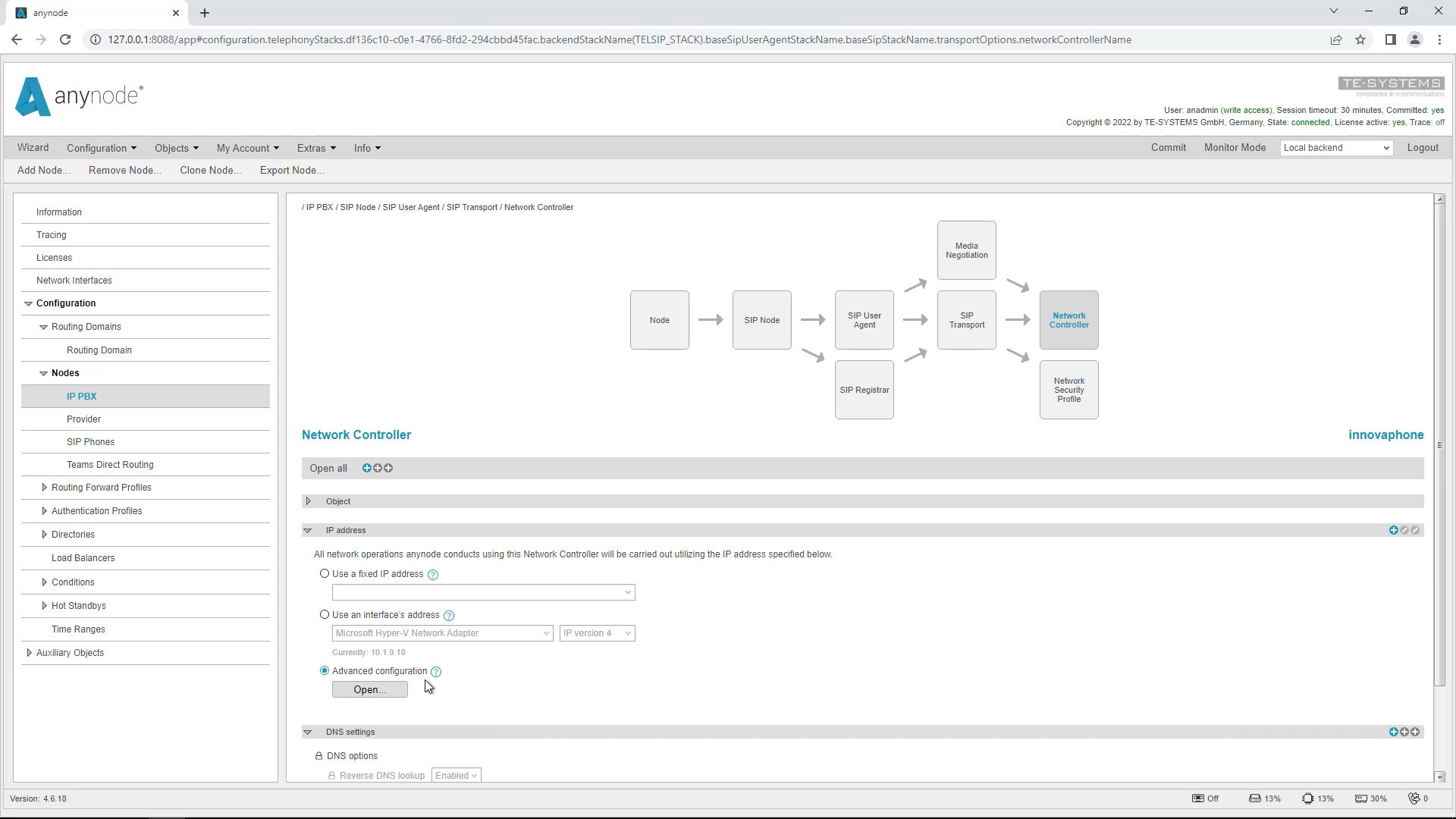Screen dimensions: 1456x819
Task: Open the Info menu
Action: click(x=367, y=148)
